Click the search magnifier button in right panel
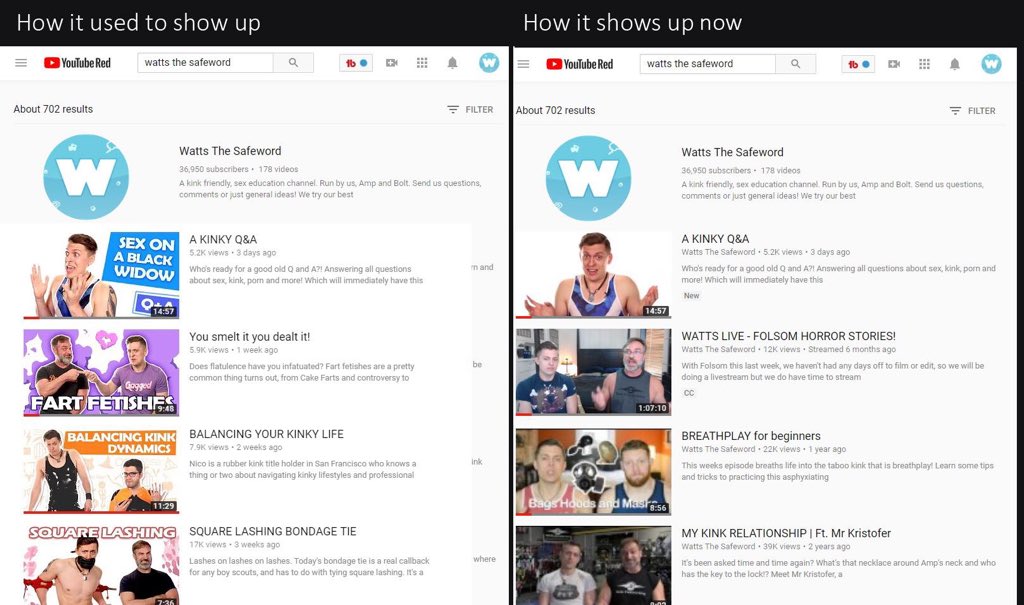The image size is (1024, 605). click(x=795, y=64)
